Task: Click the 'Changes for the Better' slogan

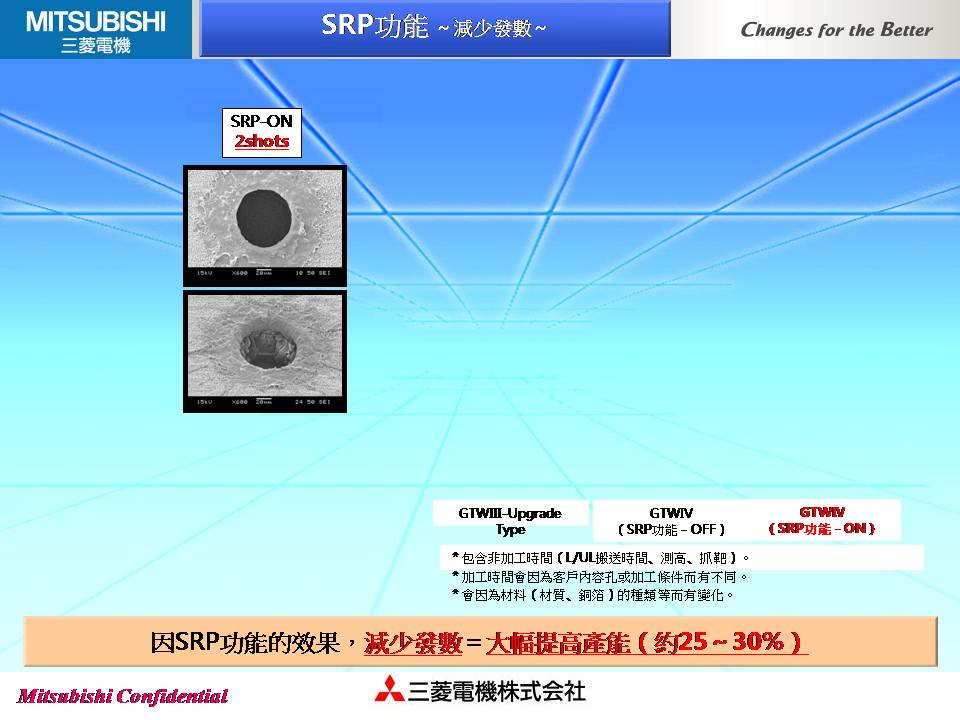Action: pyautogui.click(x=836, y=30)
